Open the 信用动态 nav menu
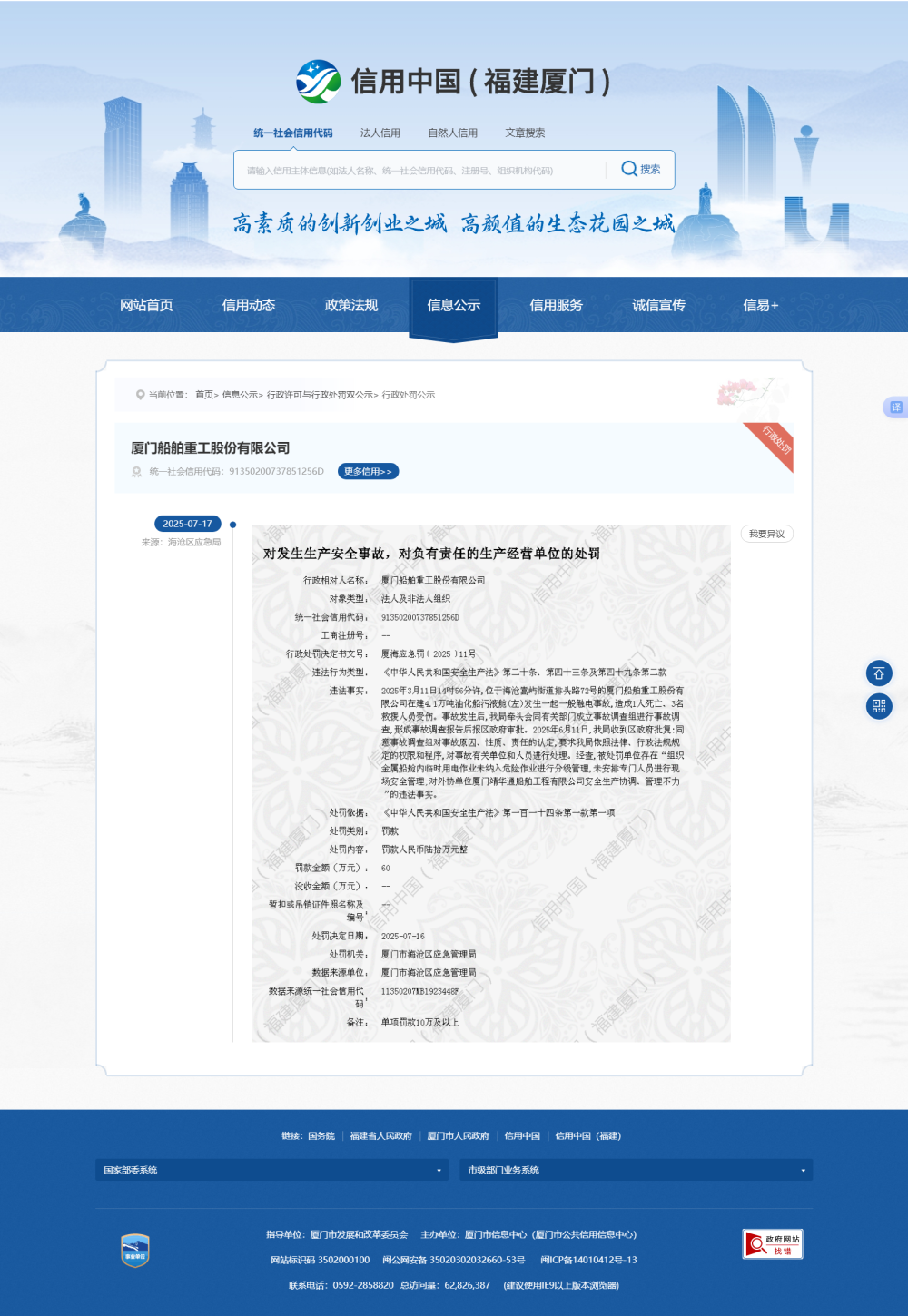 [x=249, y=305]
